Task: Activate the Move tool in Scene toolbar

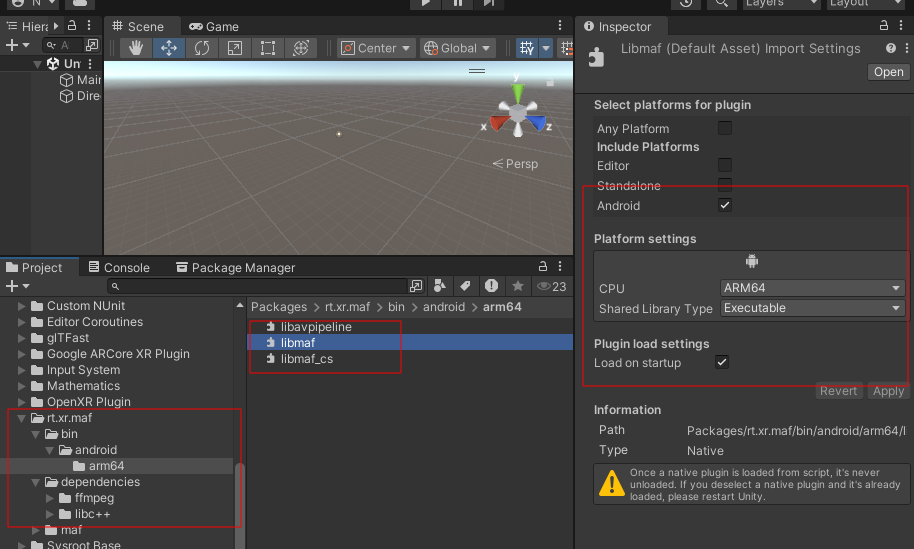Action: pos(169,48)
